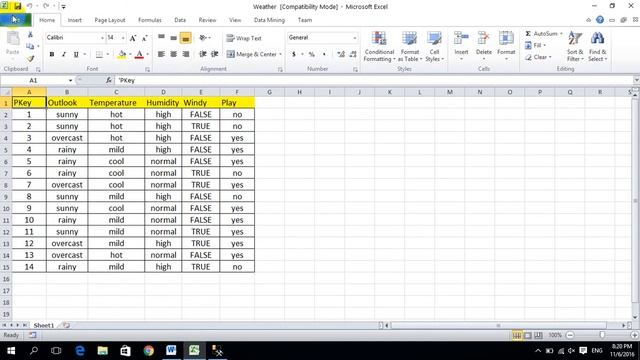Toggle Top Align
The width and height of the screenshot is (640, 360).
point(162,38)
